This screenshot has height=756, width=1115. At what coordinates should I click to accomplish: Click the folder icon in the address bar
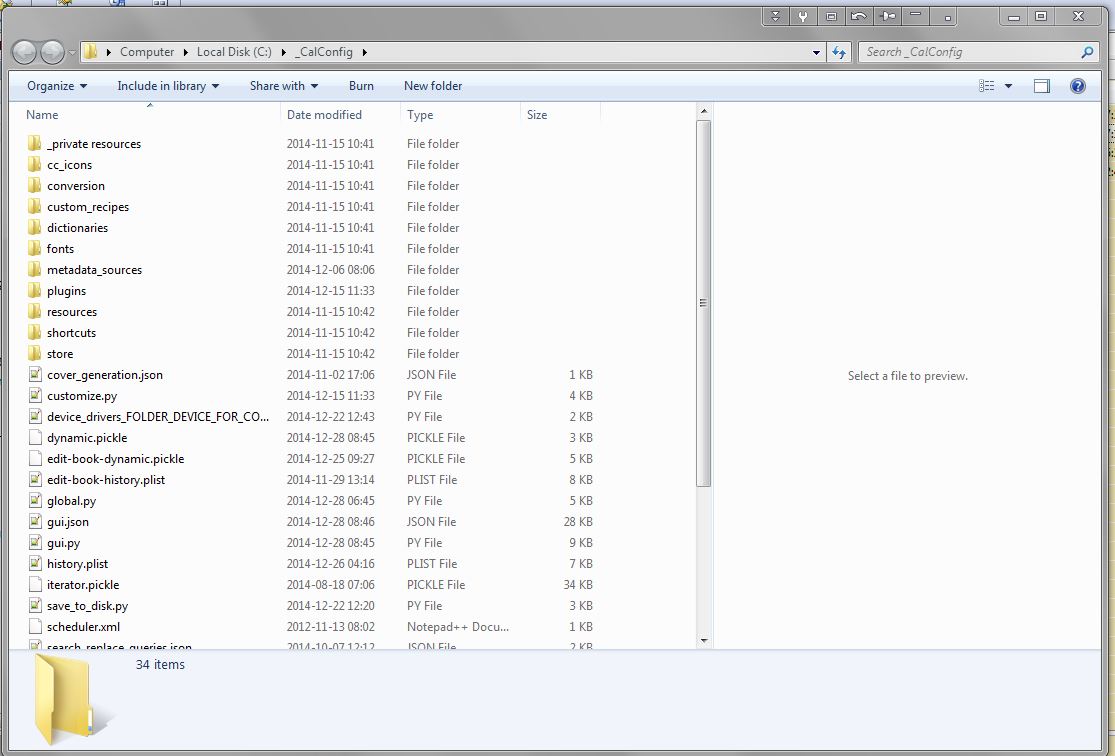[x=90, y=51]
